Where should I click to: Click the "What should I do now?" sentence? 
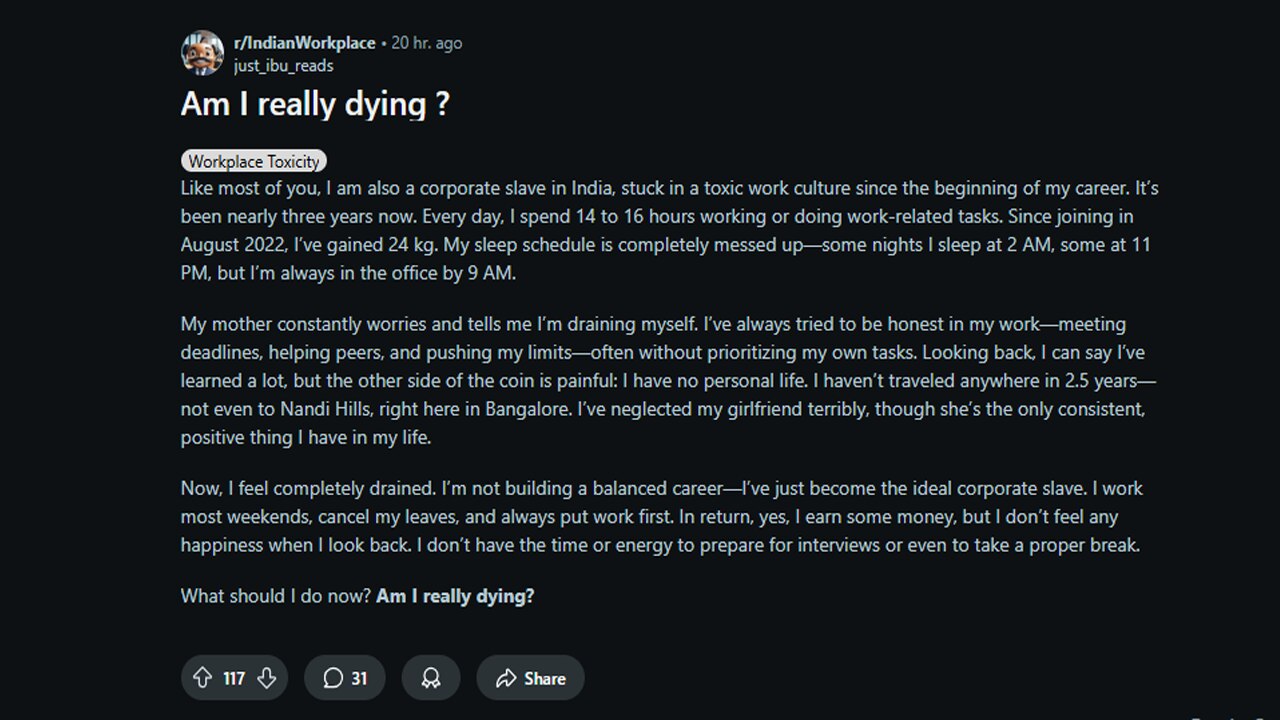pyautogui.click(x=276, y=596)
